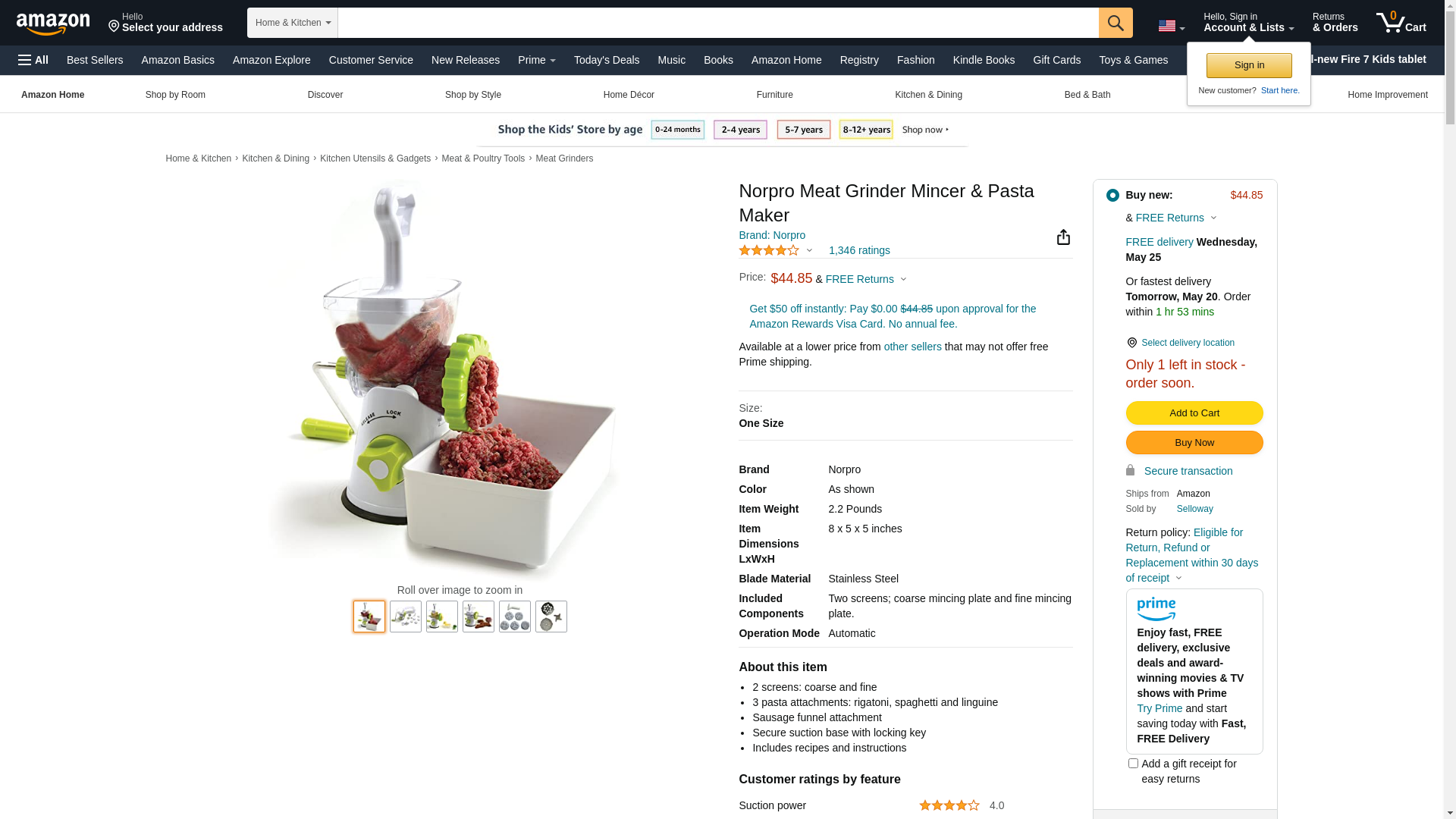Click the share icon near product title
The width and height of the screenshot is (1456, 819).
pos(1063,237)
